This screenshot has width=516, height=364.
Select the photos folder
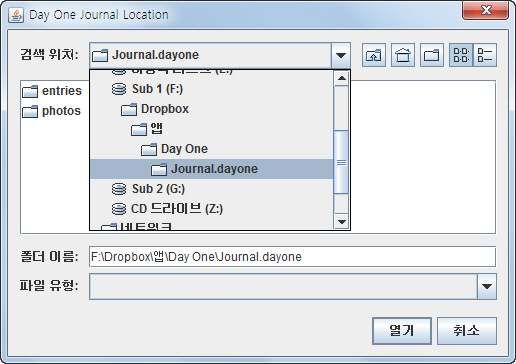click(x=52, y=111)
